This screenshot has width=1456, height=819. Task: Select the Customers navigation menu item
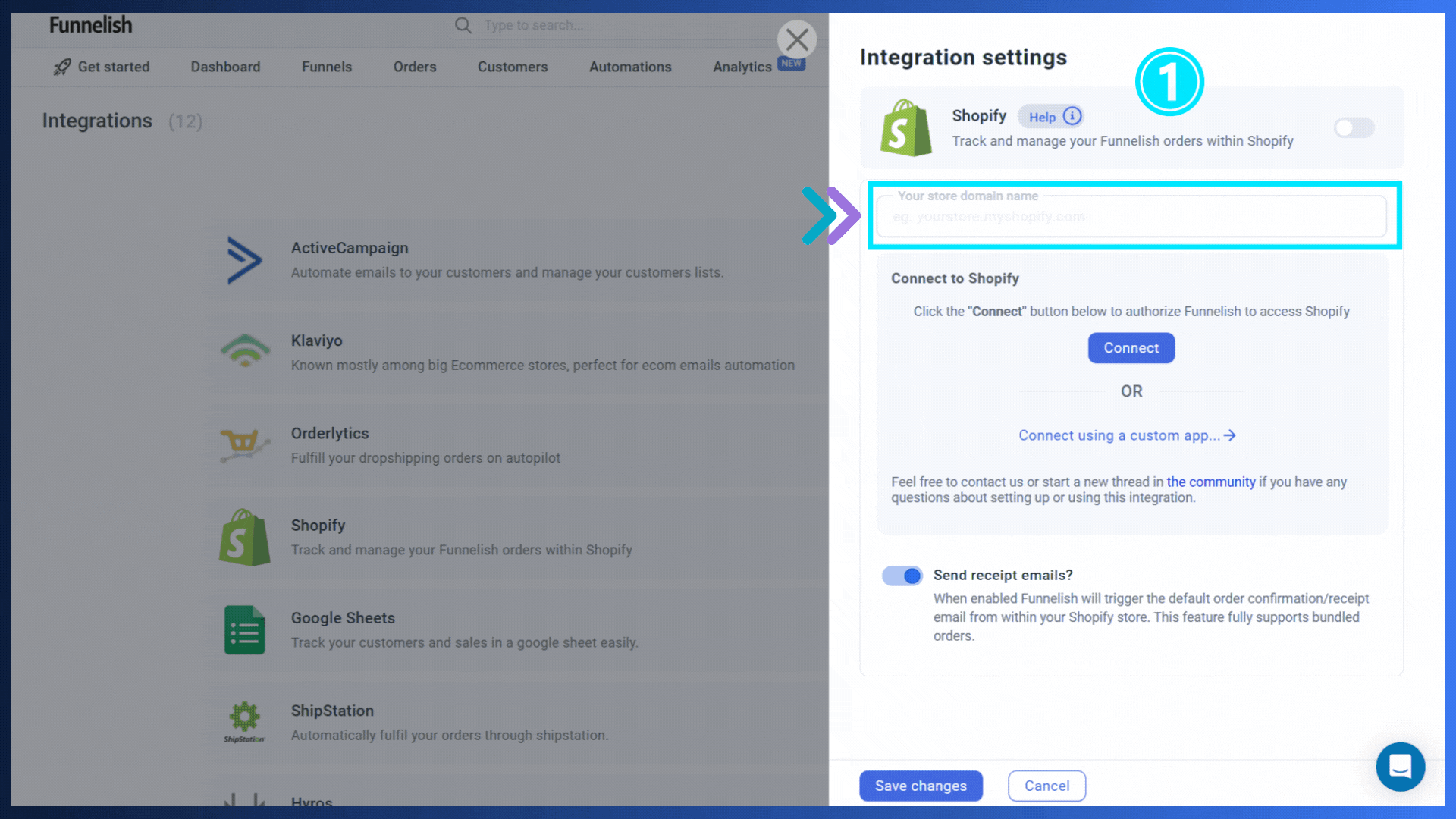pyautogui.click(x=513, y=67)
